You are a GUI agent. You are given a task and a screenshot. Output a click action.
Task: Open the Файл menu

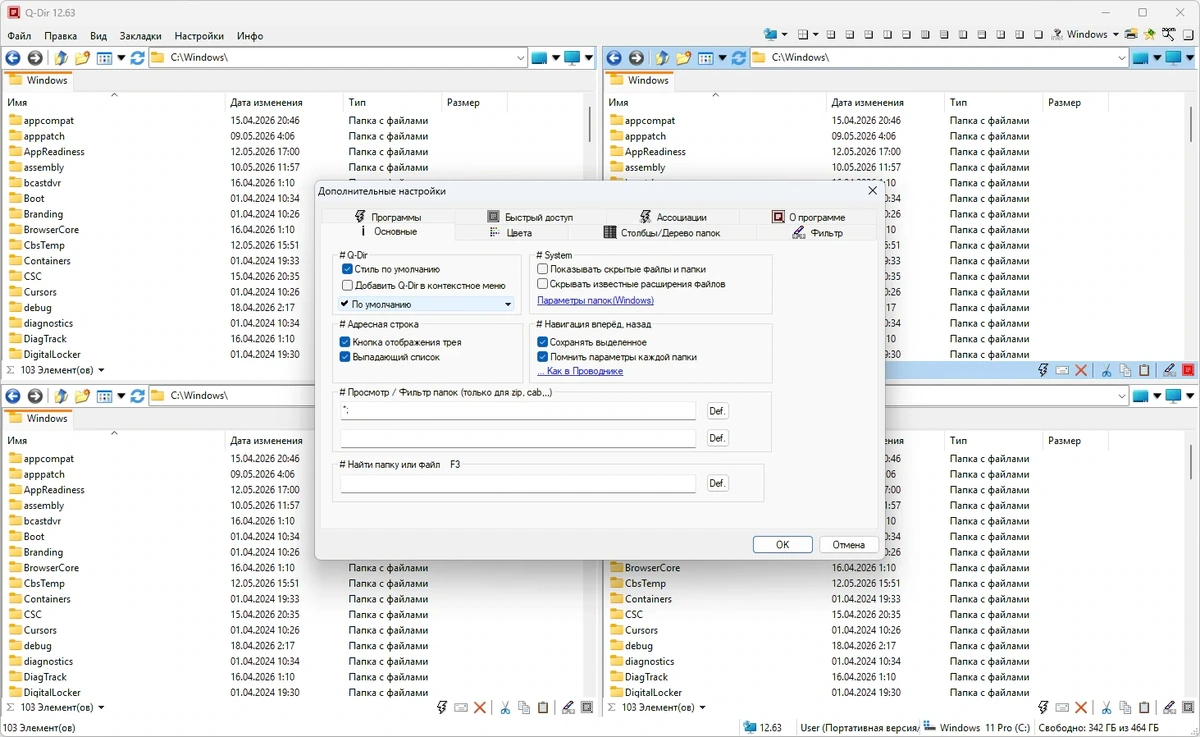[x=19, y=36]
